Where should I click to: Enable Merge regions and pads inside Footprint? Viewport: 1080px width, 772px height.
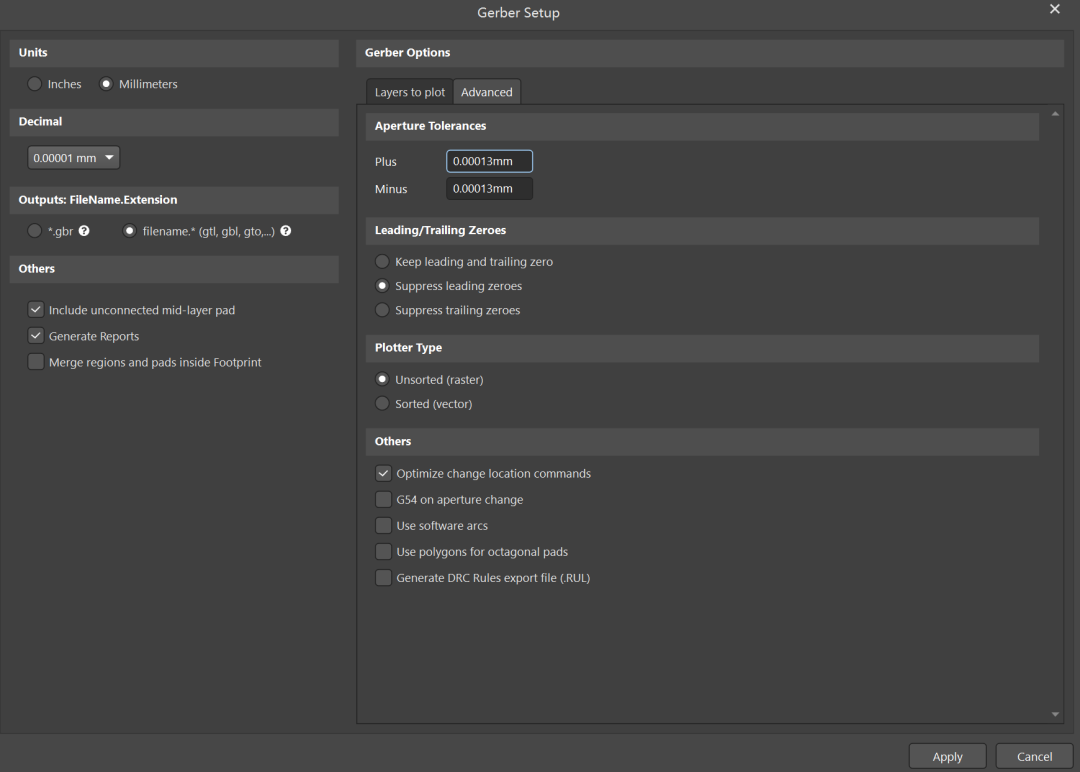point(36,362)
